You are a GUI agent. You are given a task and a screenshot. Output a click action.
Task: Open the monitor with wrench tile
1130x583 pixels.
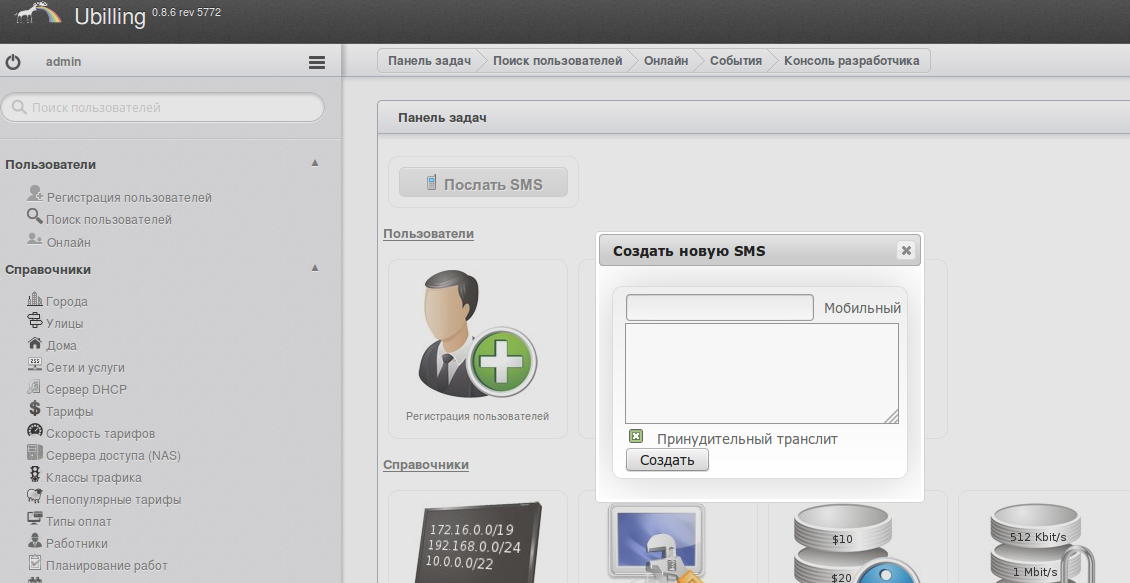(x=667, y=537)
